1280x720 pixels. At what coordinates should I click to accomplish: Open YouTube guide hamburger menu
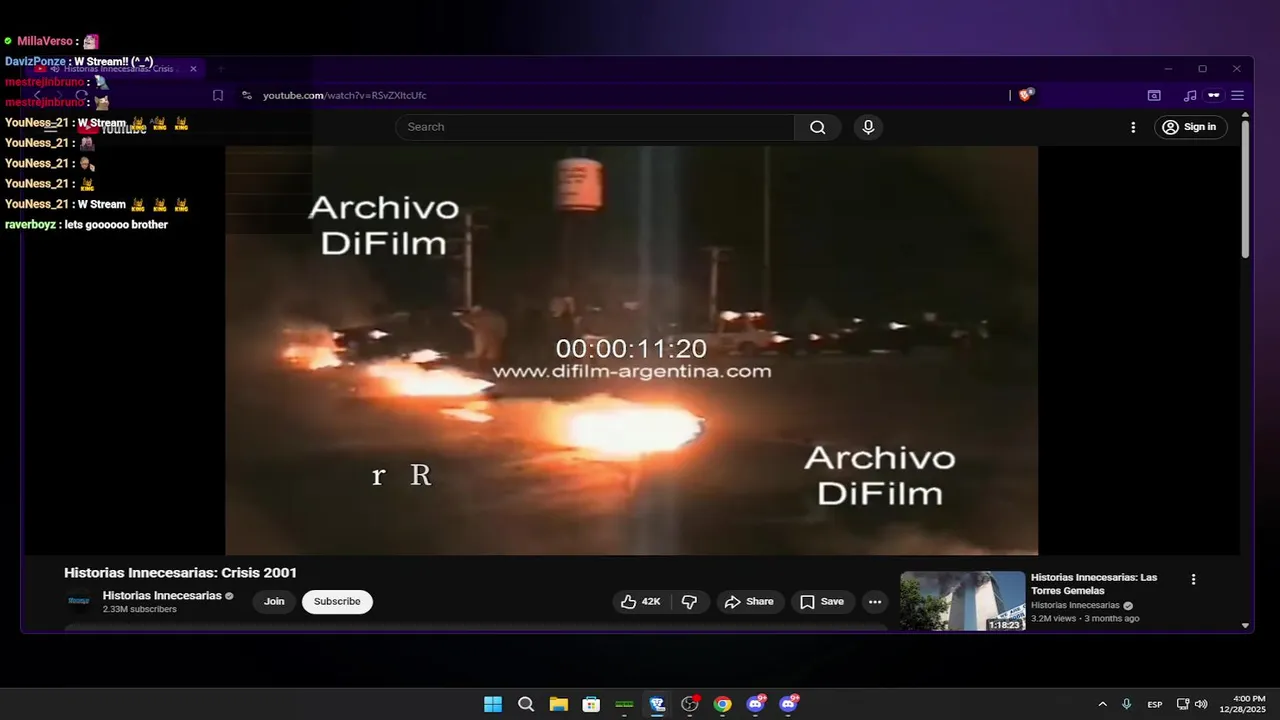pos(51,127)
